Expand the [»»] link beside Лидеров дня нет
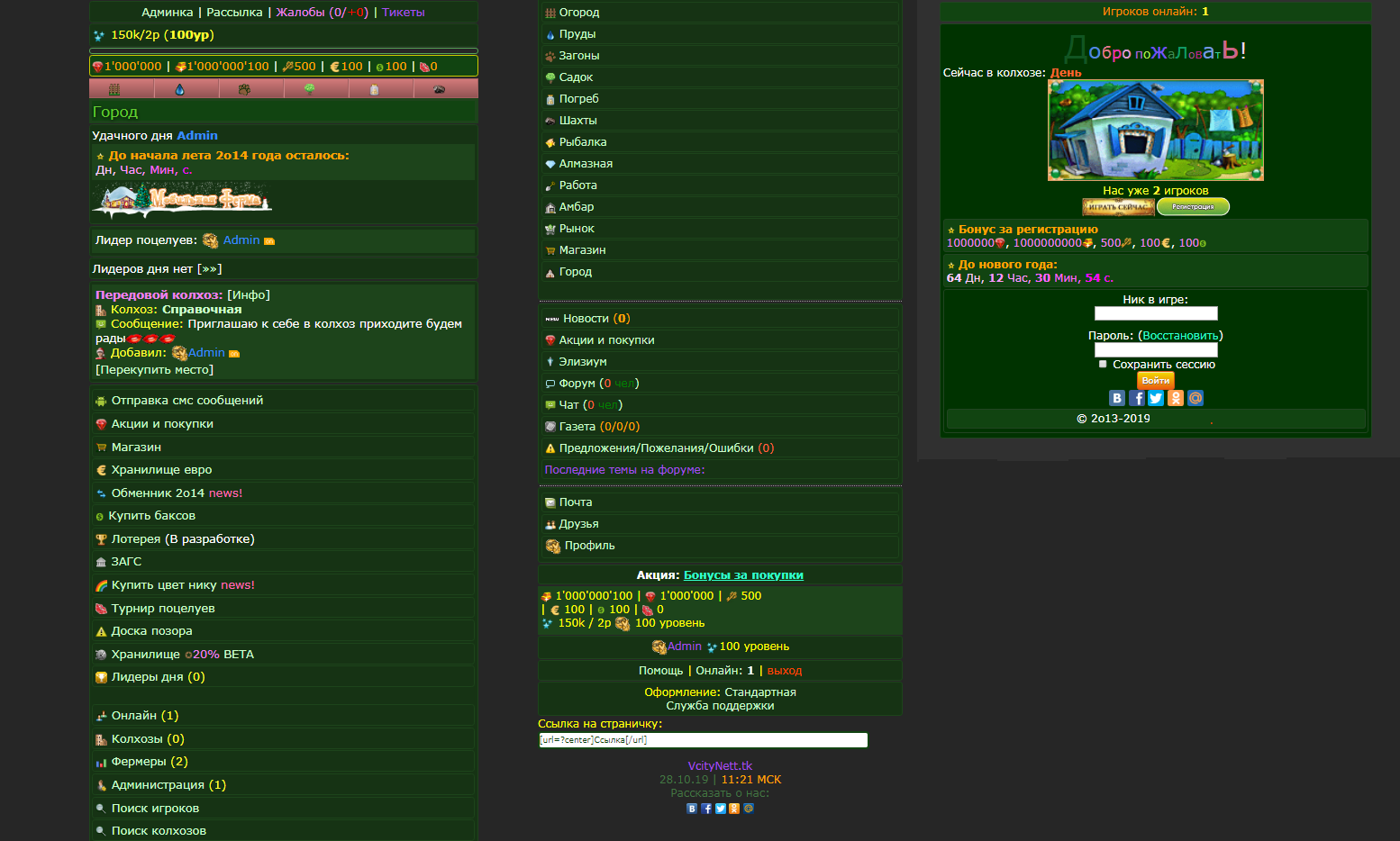The height and width of the screenshot is (841, 1400). pyautogui.click(x=209, y=269)
